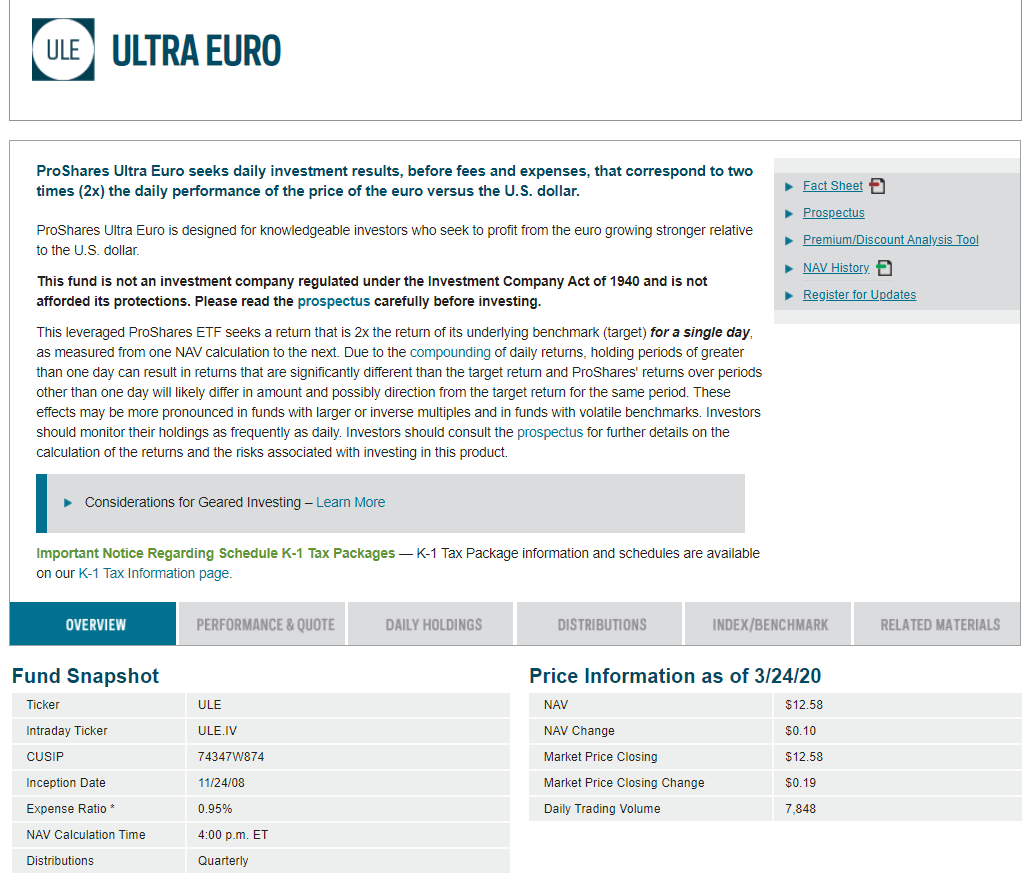
Task: Open Premium/Discount Analysis Tool link
Action: 890,240
